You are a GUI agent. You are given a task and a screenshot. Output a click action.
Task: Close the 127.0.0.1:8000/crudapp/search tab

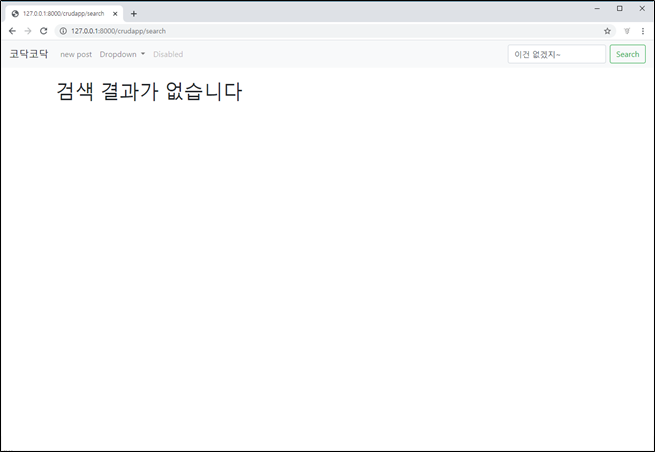pos(115,14)
